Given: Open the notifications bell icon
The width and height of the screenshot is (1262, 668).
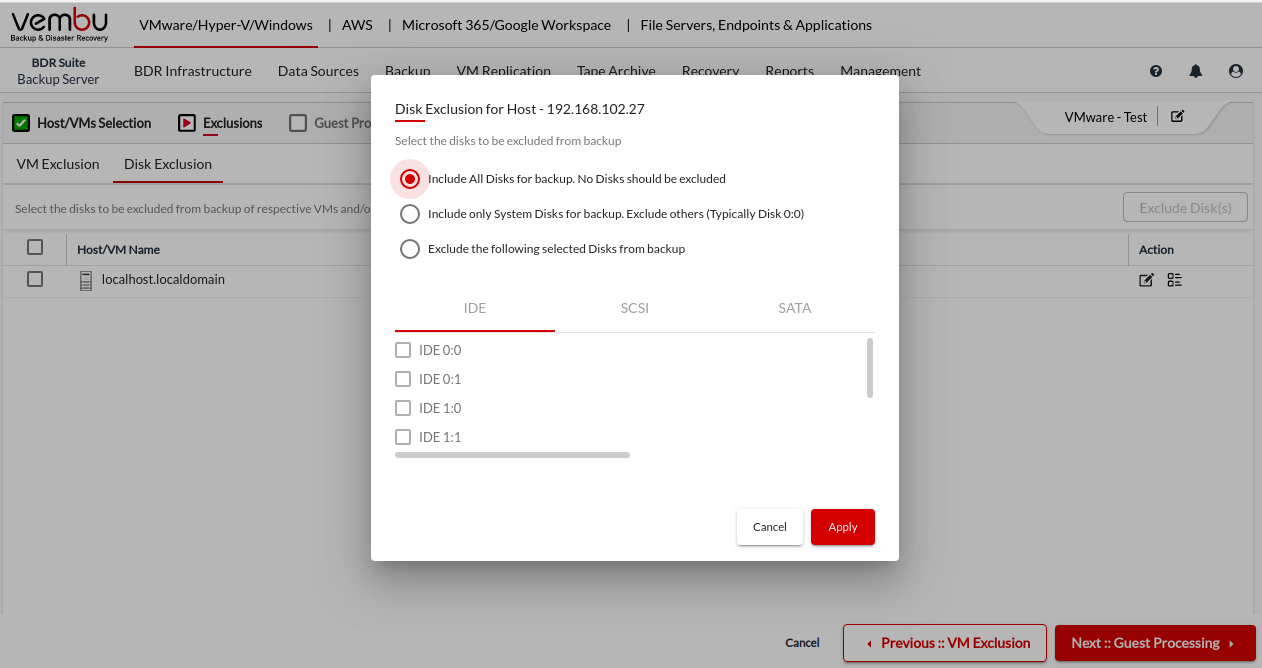Looking at the screenshot, I should [1196, 71].
